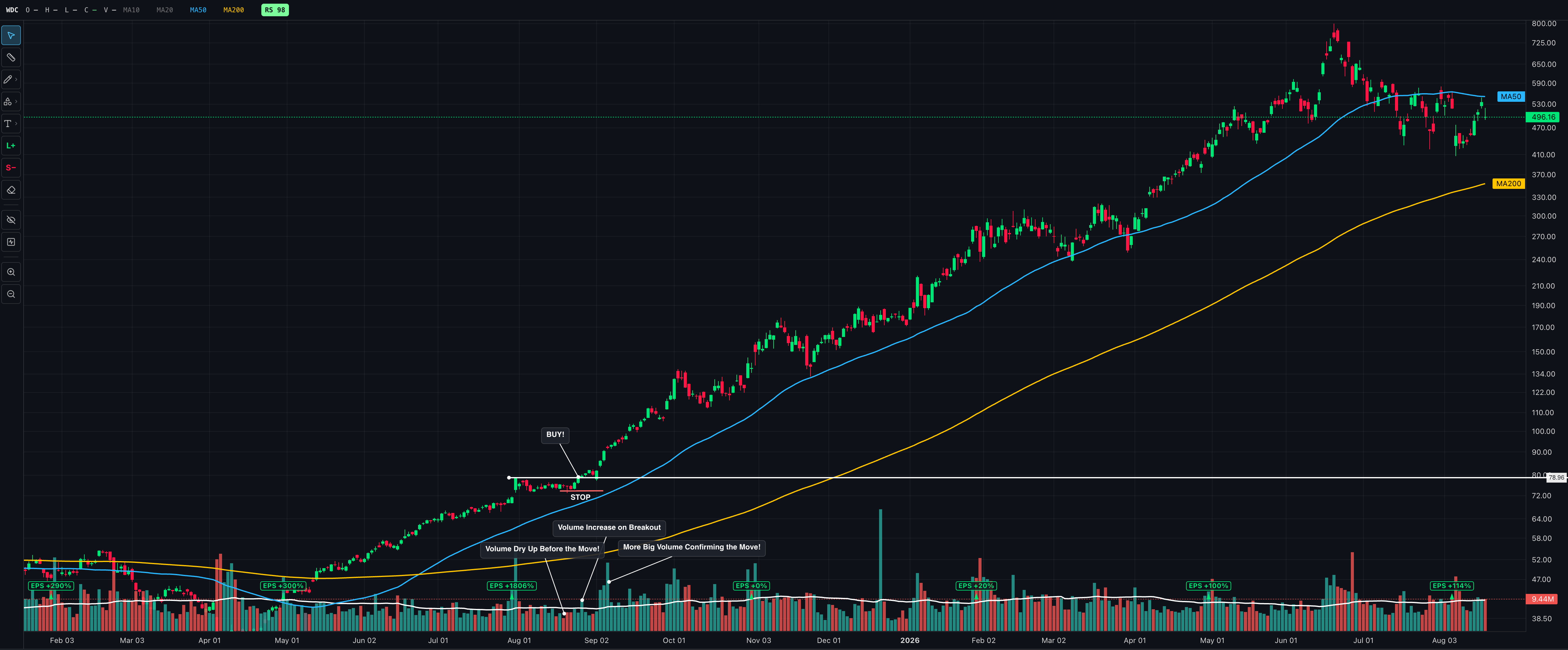Click the EPS +290% earnings marker
Viewport: 1568px width, 650px height.
pyautogui.click(x=51, y=586)
